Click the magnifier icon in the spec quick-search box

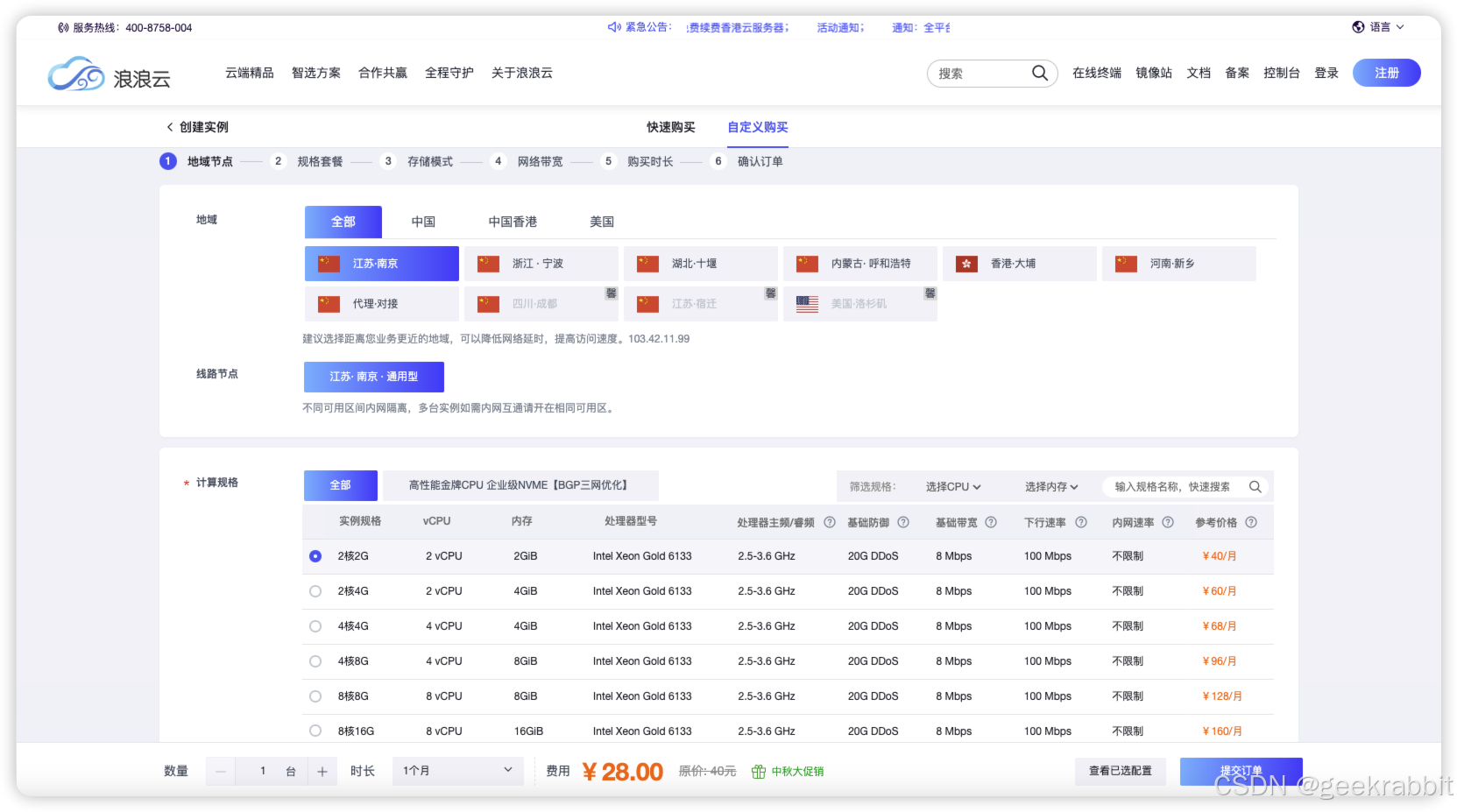click(x=1255, y=486)
